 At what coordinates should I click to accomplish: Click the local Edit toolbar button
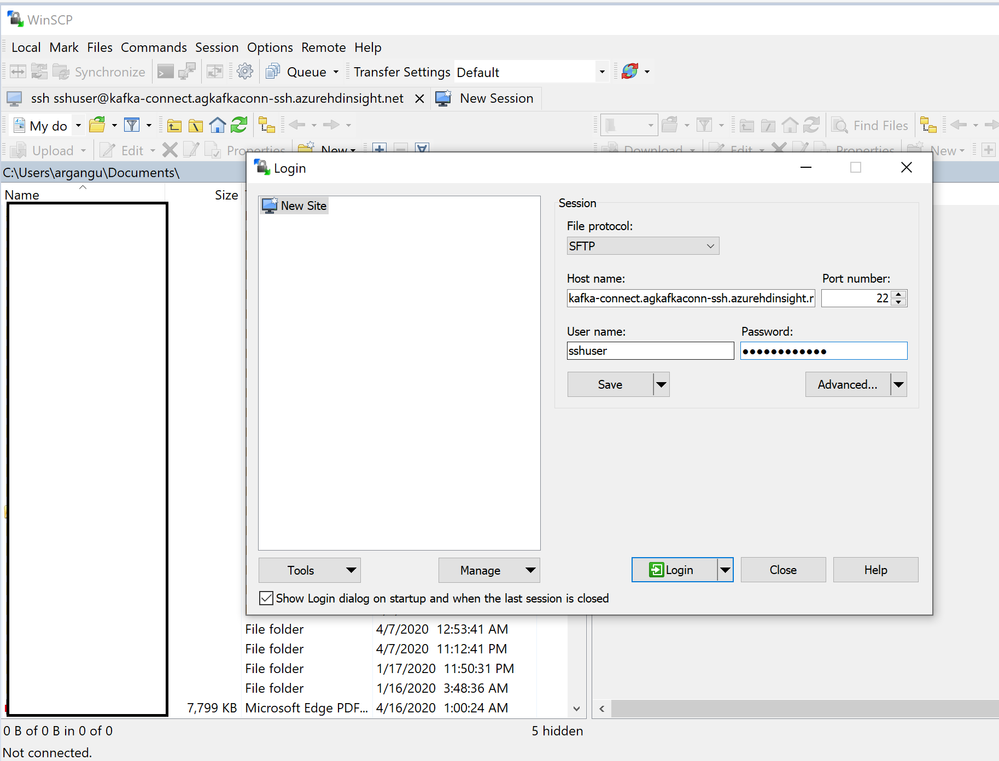(x=122, y=150)
